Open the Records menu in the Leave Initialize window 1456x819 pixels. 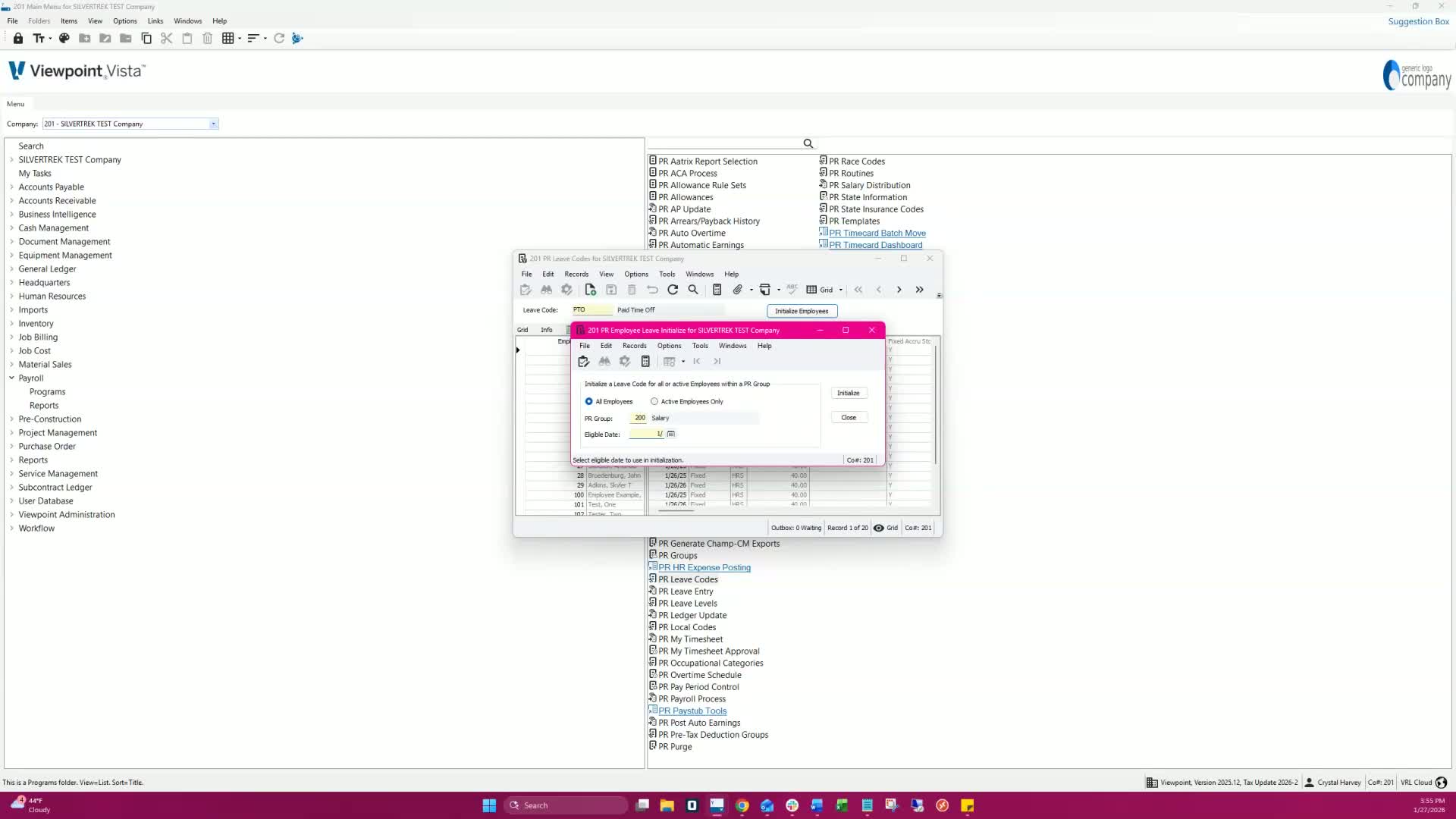(634, 346)
